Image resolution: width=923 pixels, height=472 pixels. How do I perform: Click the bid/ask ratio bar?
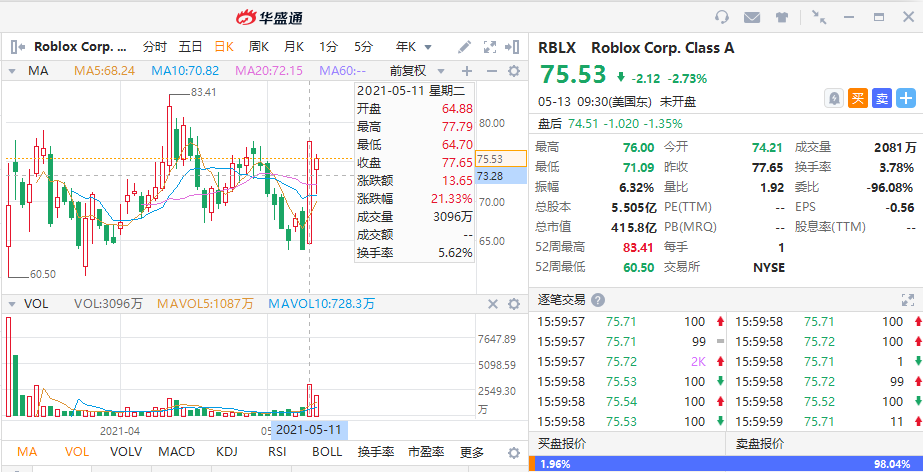(726, 464)
